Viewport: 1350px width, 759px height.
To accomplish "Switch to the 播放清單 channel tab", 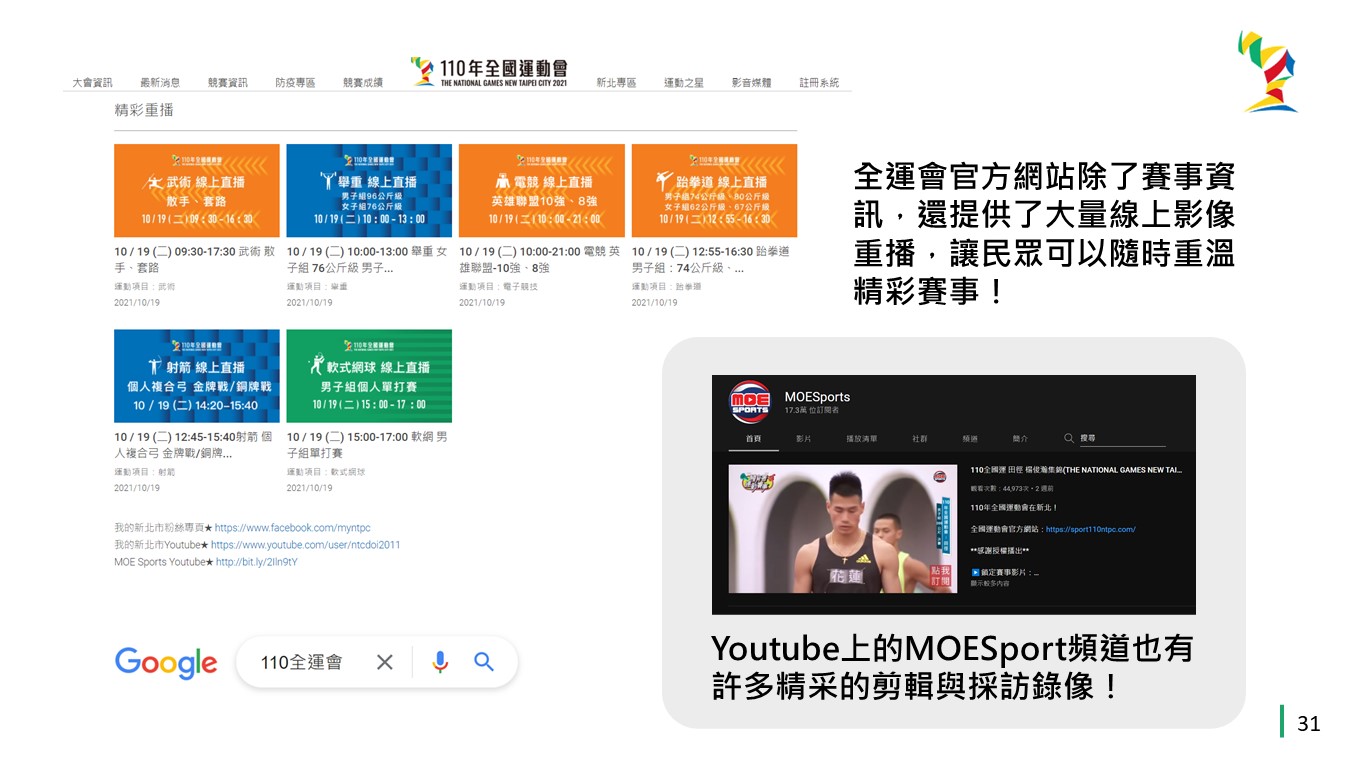I will [861, 439].
